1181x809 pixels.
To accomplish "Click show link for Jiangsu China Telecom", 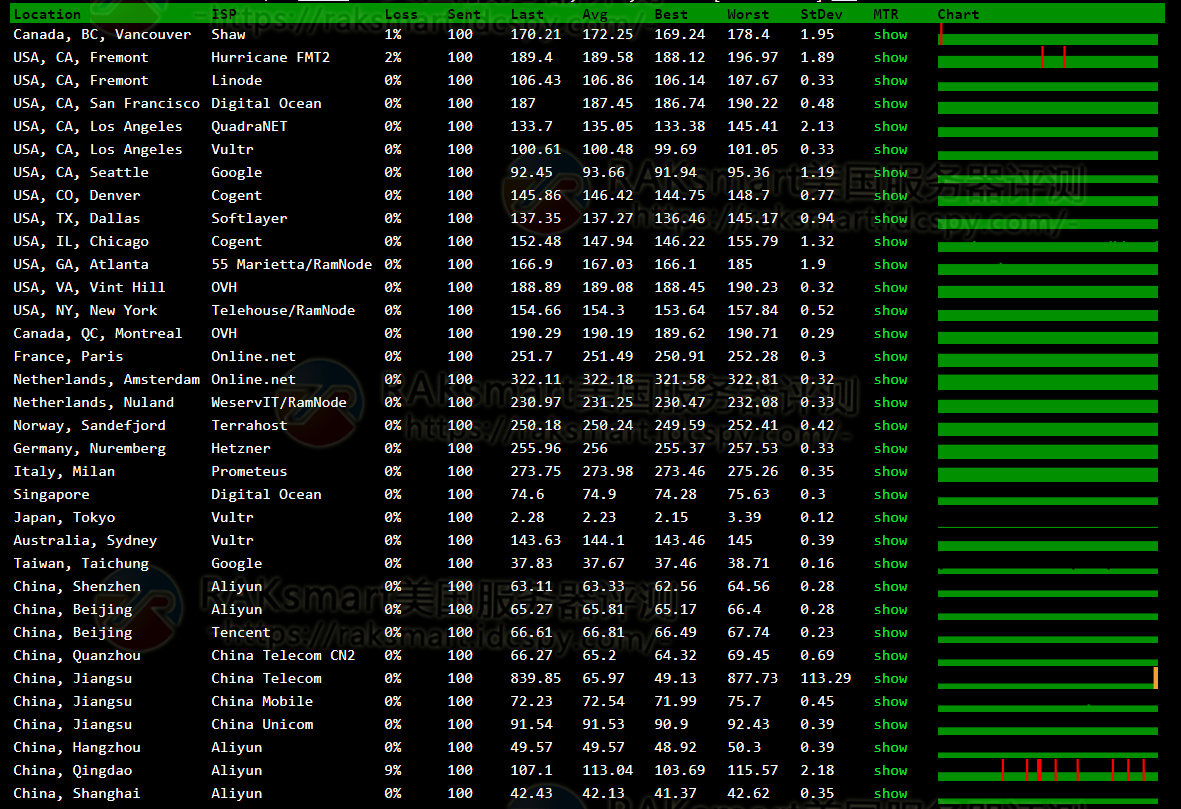I will 890,678.
